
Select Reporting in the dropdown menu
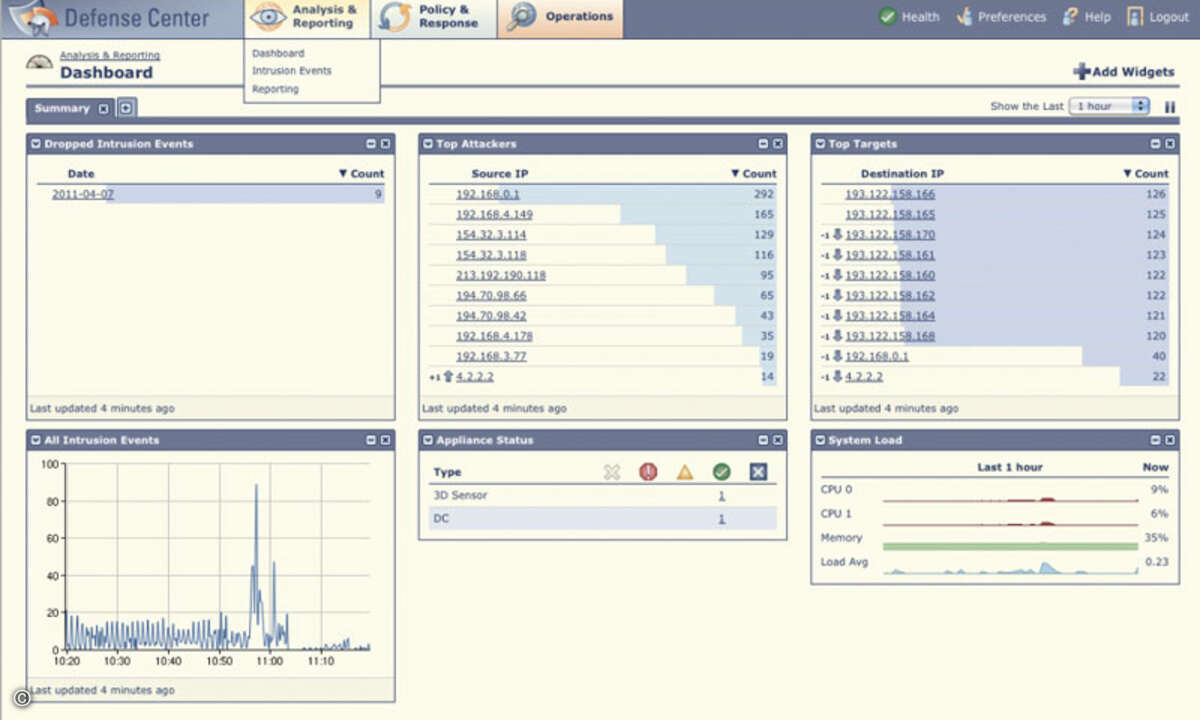[275, 89]
